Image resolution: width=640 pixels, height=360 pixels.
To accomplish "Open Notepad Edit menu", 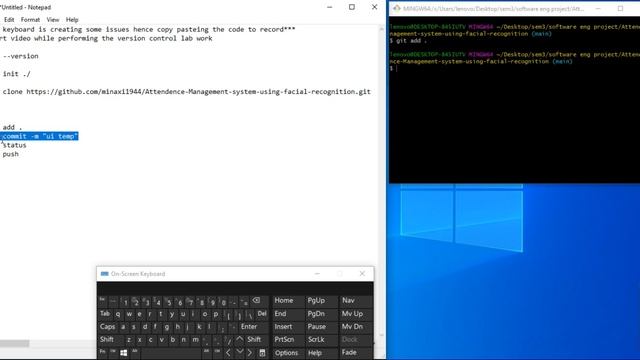I will [x=9, y=20].
